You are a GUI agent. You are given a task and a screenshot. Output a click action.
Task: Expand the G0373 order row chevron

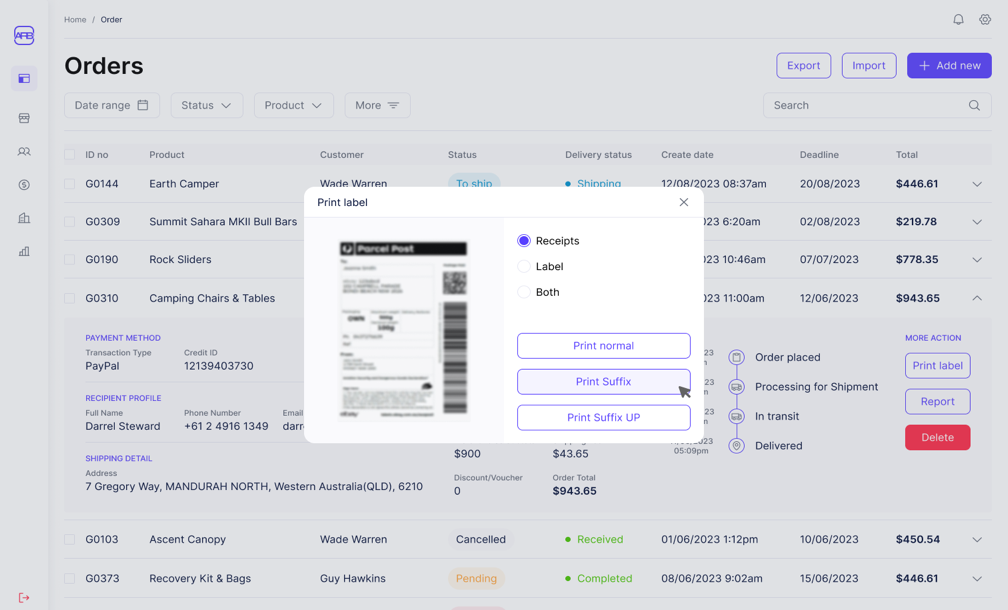(x=977, y=579)
